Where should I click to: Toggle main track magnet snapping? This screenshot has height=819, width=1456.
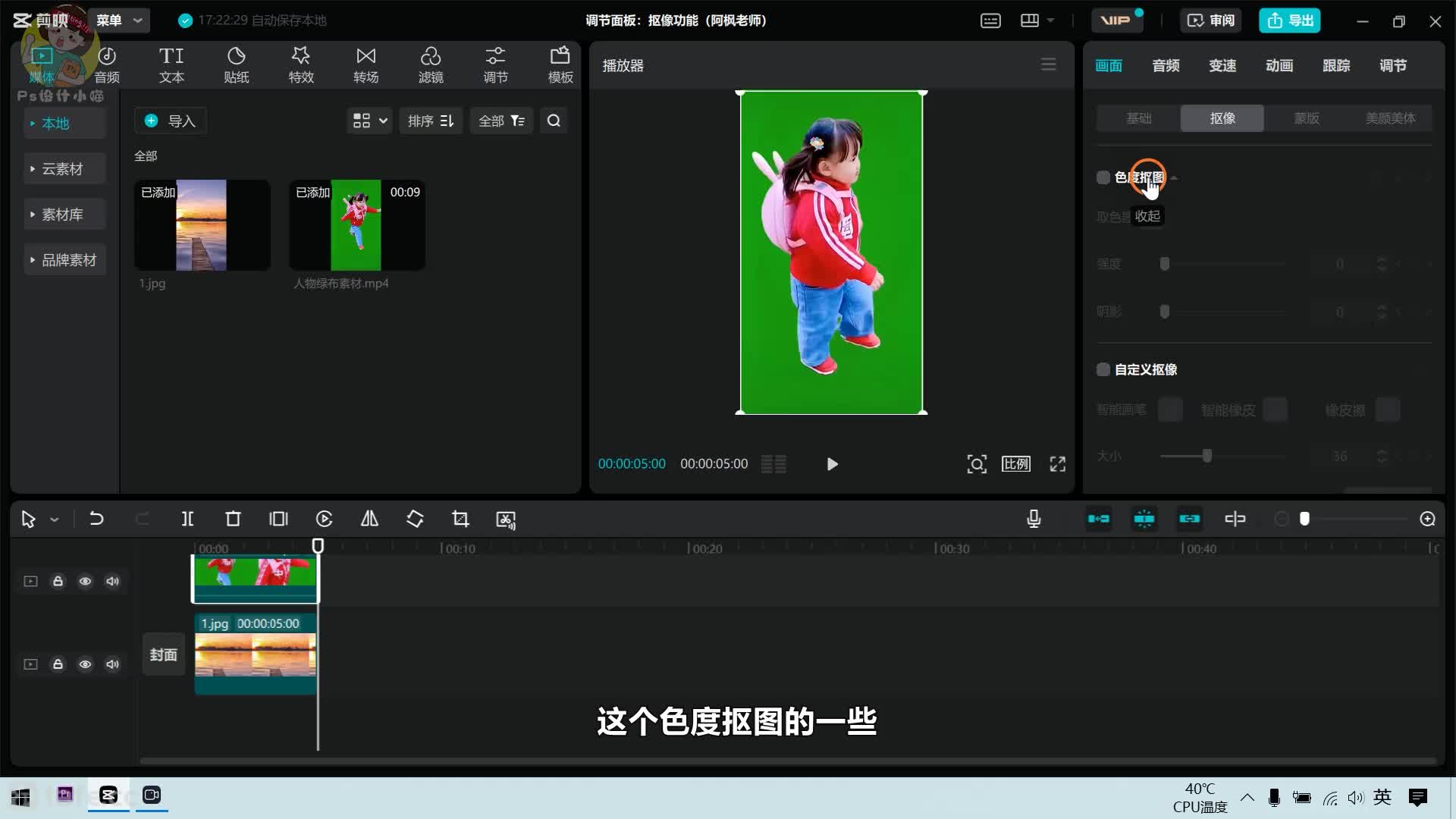click(x=1099, y=519)
